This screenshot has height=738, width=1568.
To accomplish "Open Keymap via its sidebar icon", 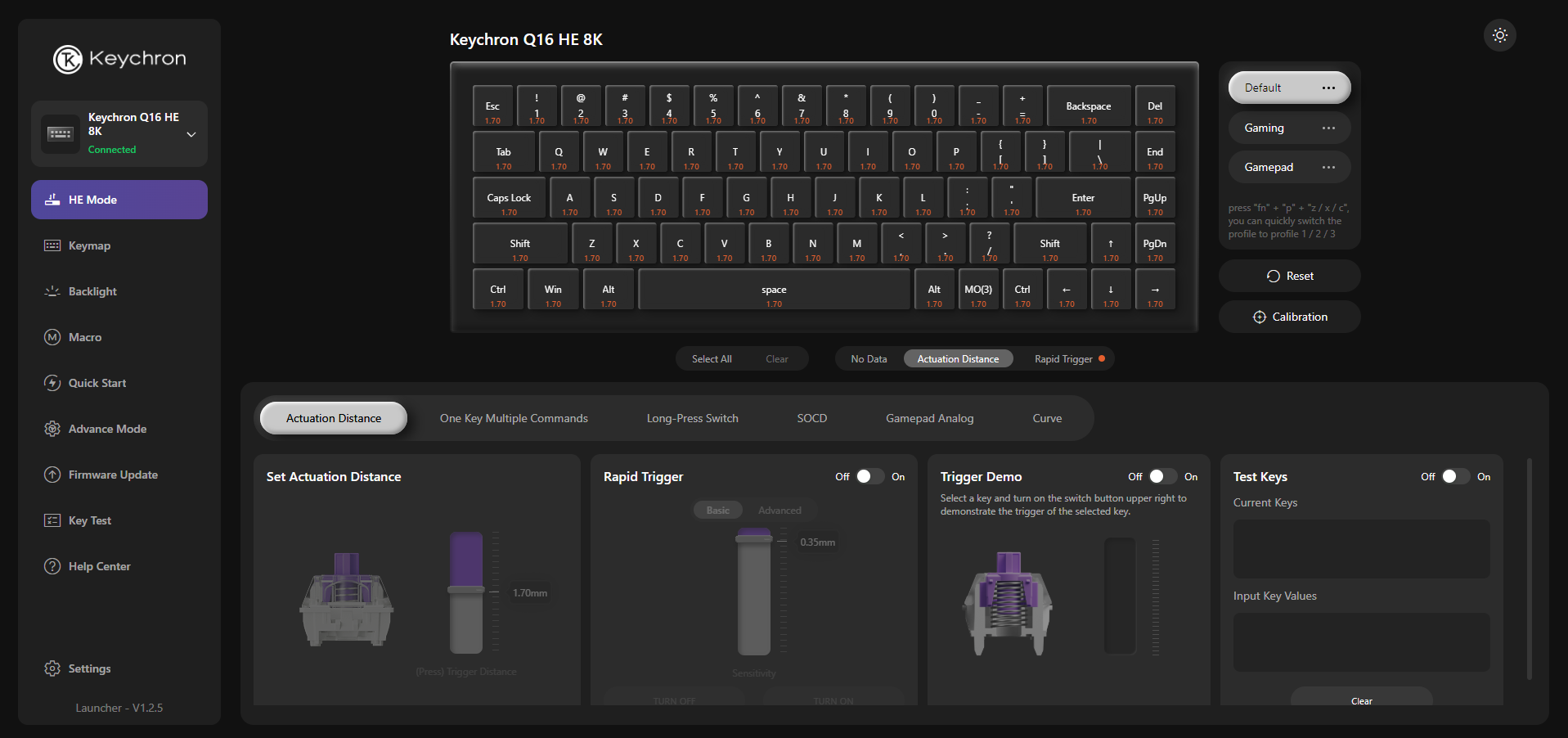I will point(52,245).
